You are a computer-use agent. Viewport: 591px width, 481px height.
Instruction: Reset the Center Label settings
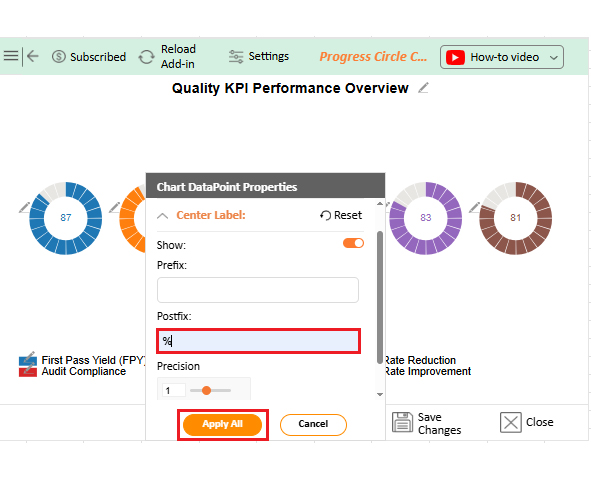click(341, 215)
